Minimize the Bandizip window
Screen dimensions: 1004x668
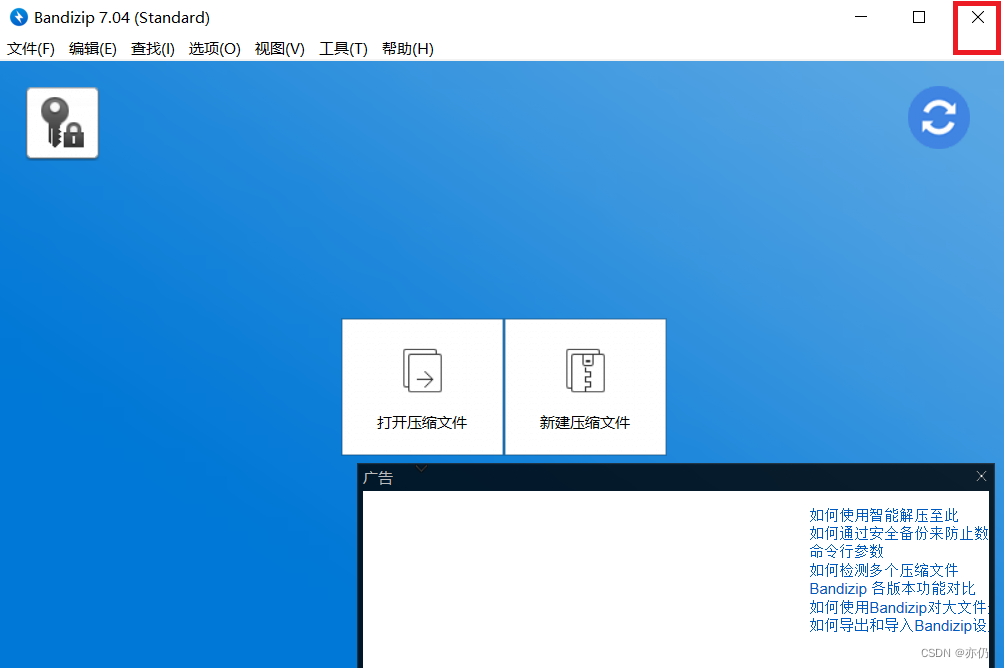coord(861,17)
